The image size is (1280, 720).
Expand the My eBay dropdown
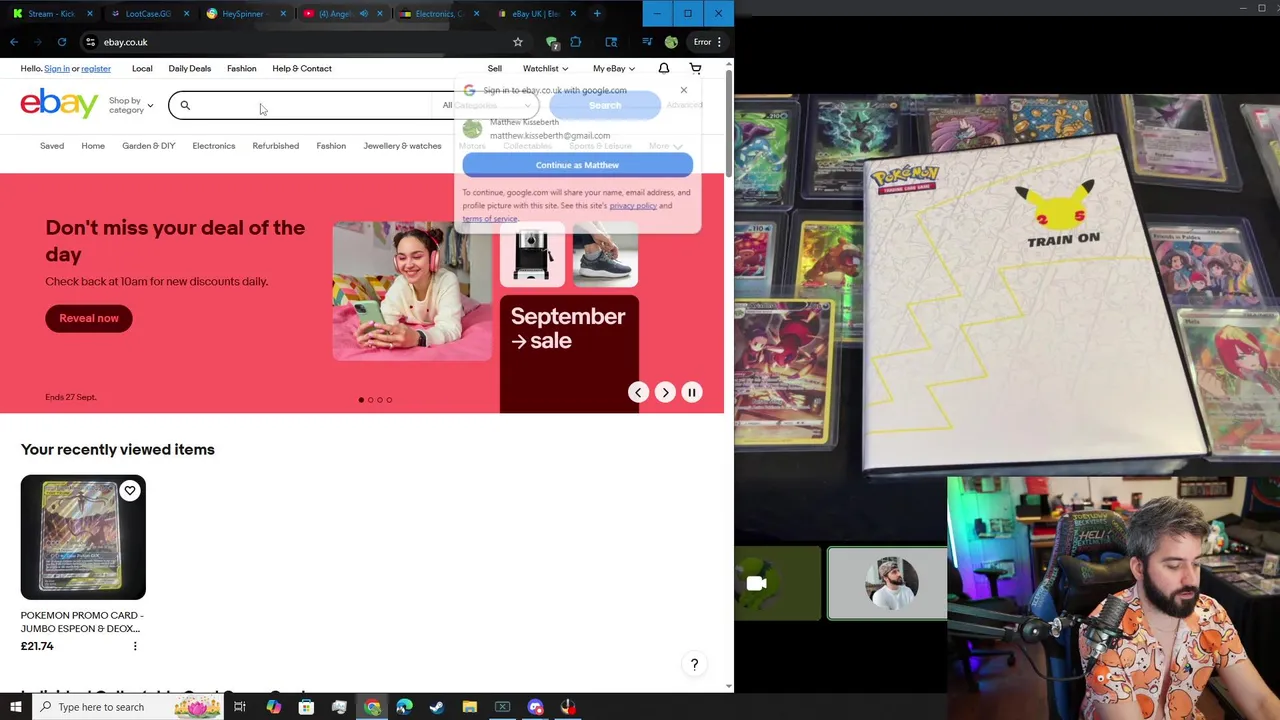pos(614,68)
